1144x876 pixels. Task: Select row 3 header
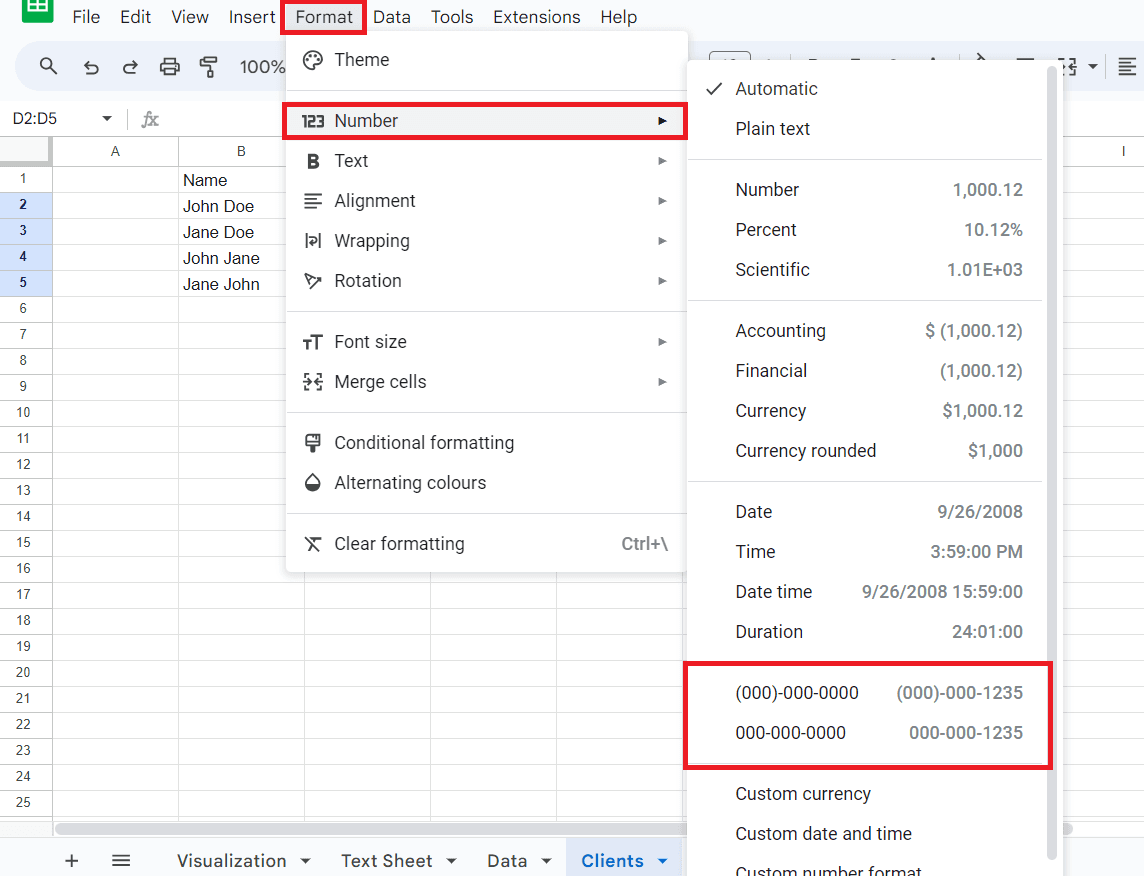point(26,231)
